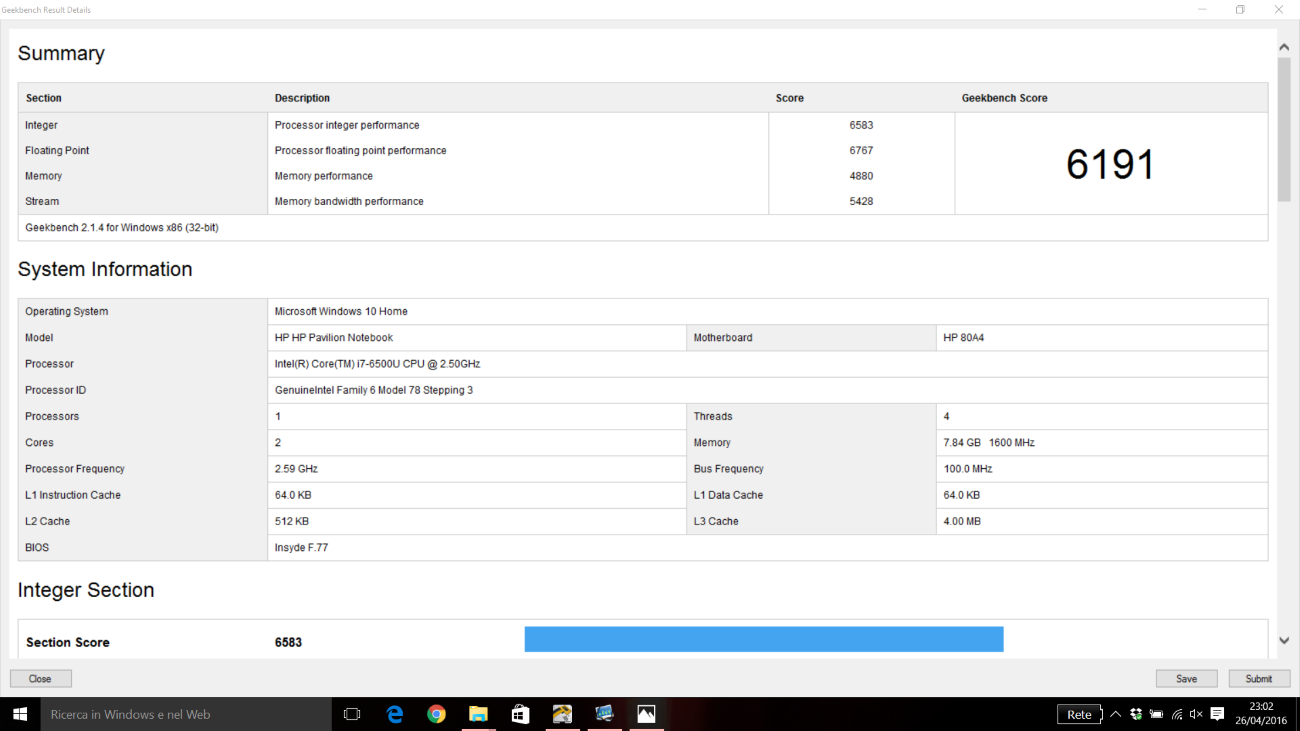This screenshot has height=731, width=1300.
Task: Check the battery status tray icon
Action: pyautogui.click(x=1156, y=714)
